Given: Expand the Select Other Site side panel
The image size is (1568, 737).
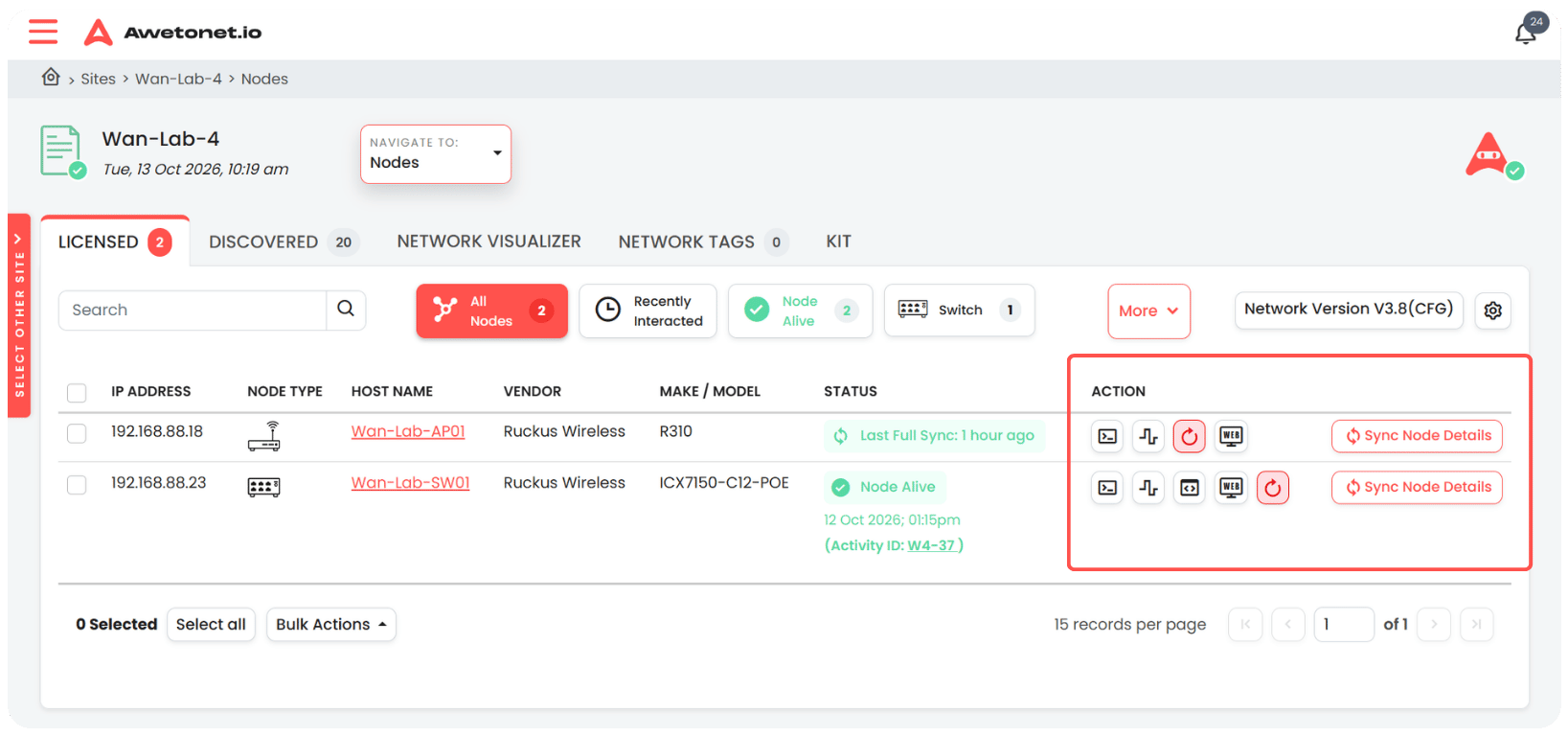Looking at the screenshot, I should pos(19,315).
